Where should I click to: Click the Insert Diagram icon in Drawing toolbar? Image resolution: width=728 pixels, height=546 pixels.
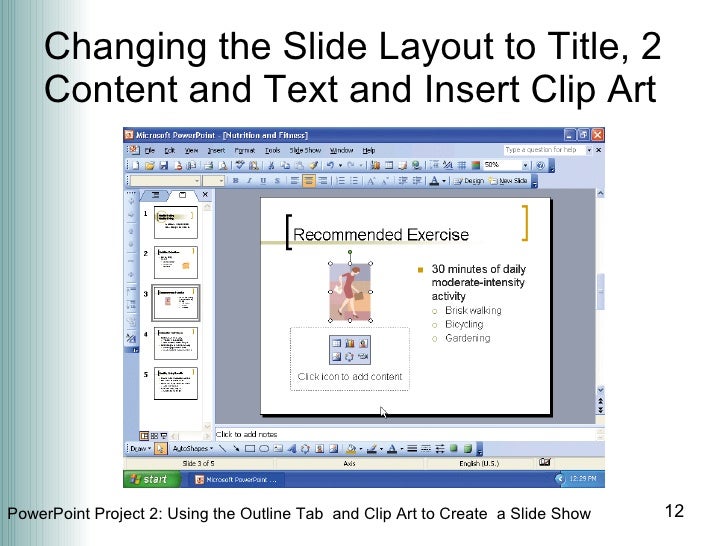point(305,448)
